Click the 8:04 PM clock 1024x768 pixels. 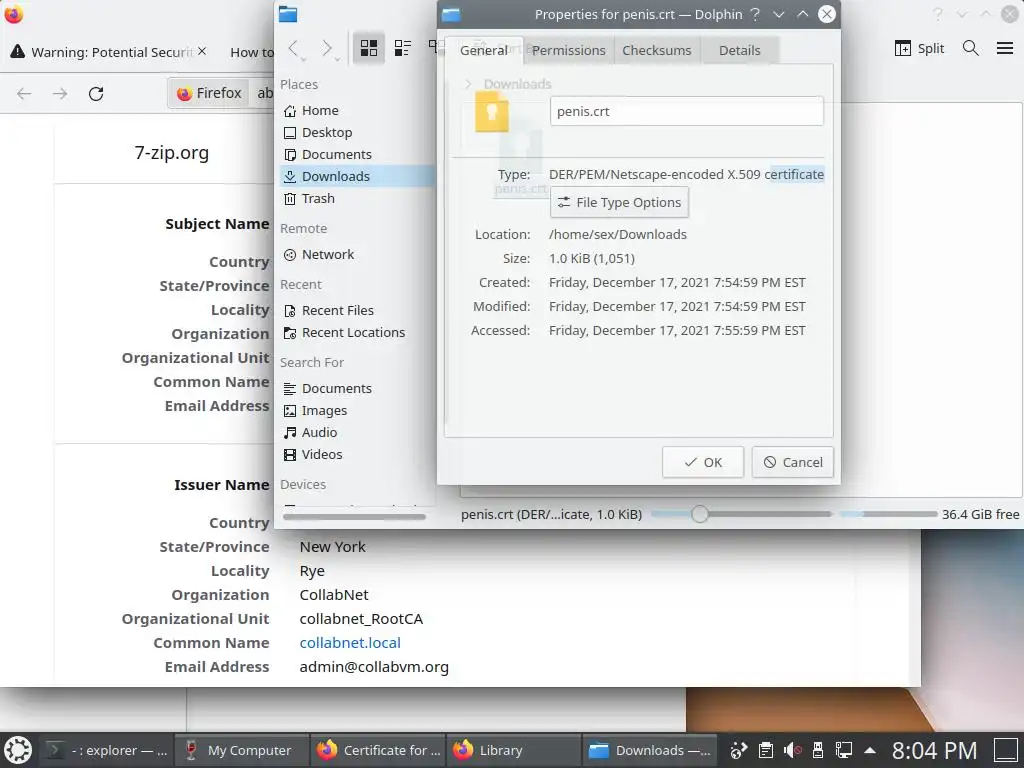(x=934, y=750)
